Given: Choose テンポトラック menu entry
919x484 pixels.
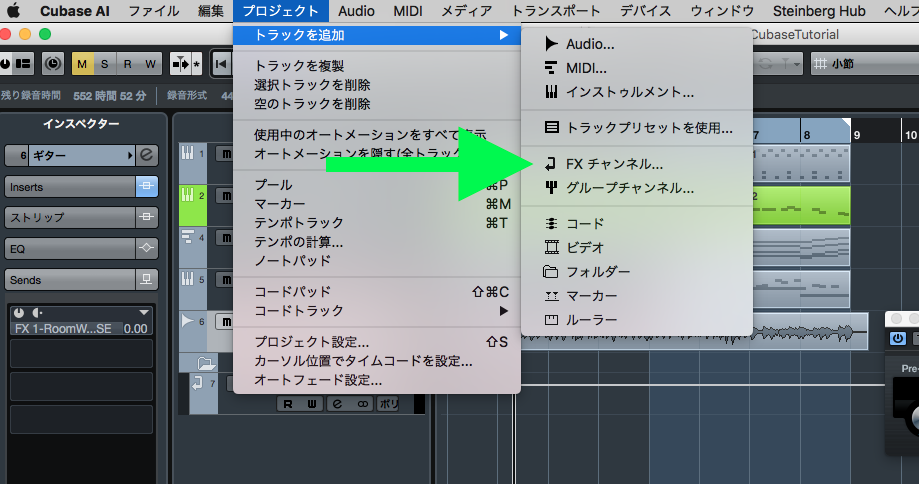Looking at the screenshot, I should pos(376,223).
